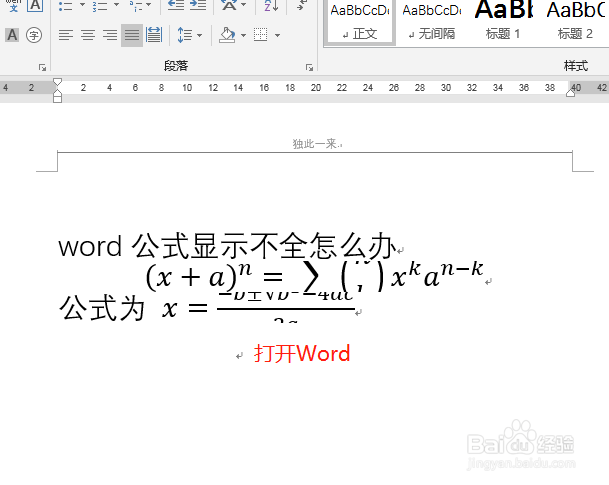The width and height of the screenshot is (609, 485).
Task: Select the 正文 style
Action: [360, 21]
